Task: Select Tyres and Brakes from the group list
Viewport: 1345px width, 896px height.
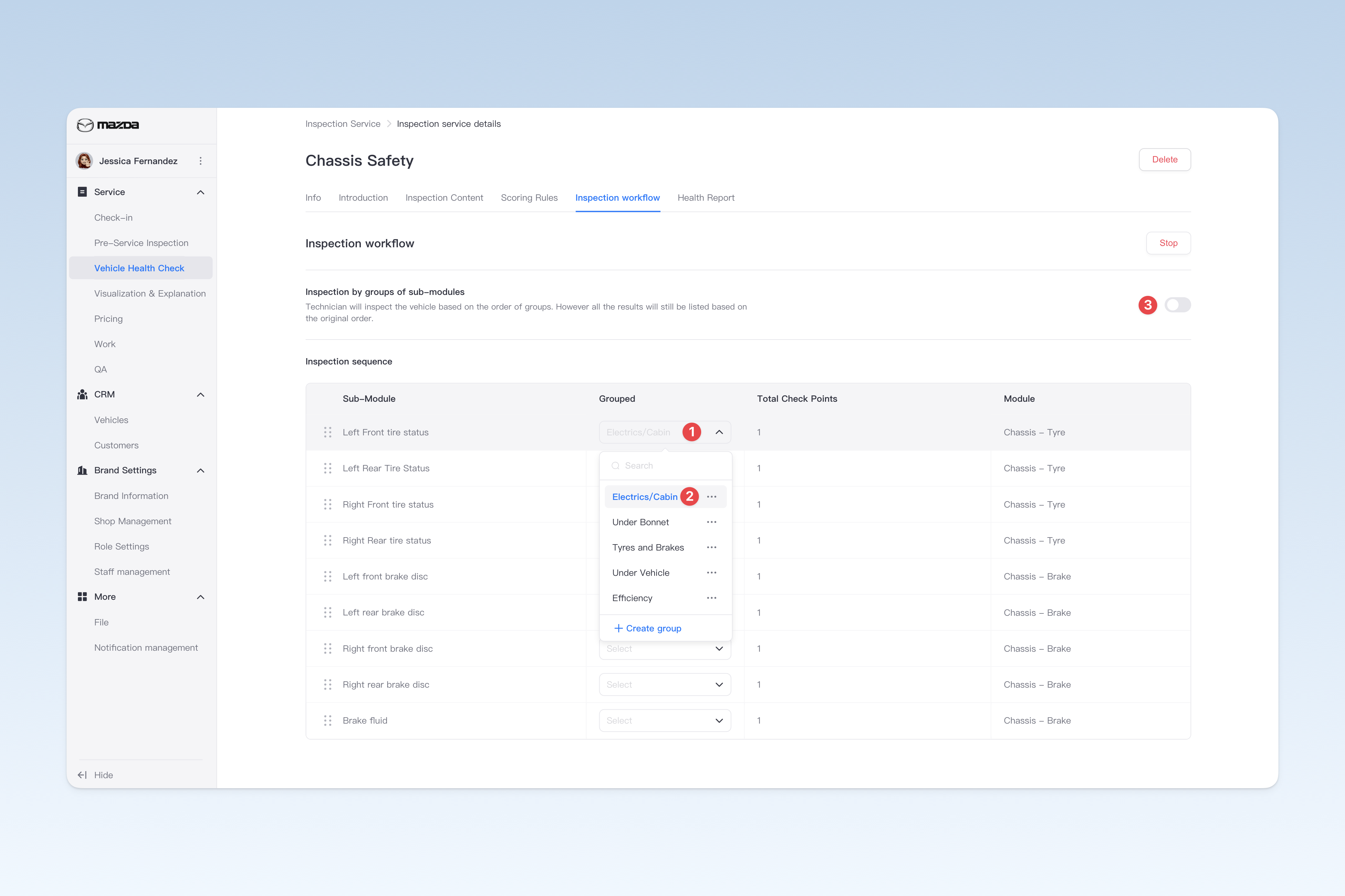Action: click(648, 547)
